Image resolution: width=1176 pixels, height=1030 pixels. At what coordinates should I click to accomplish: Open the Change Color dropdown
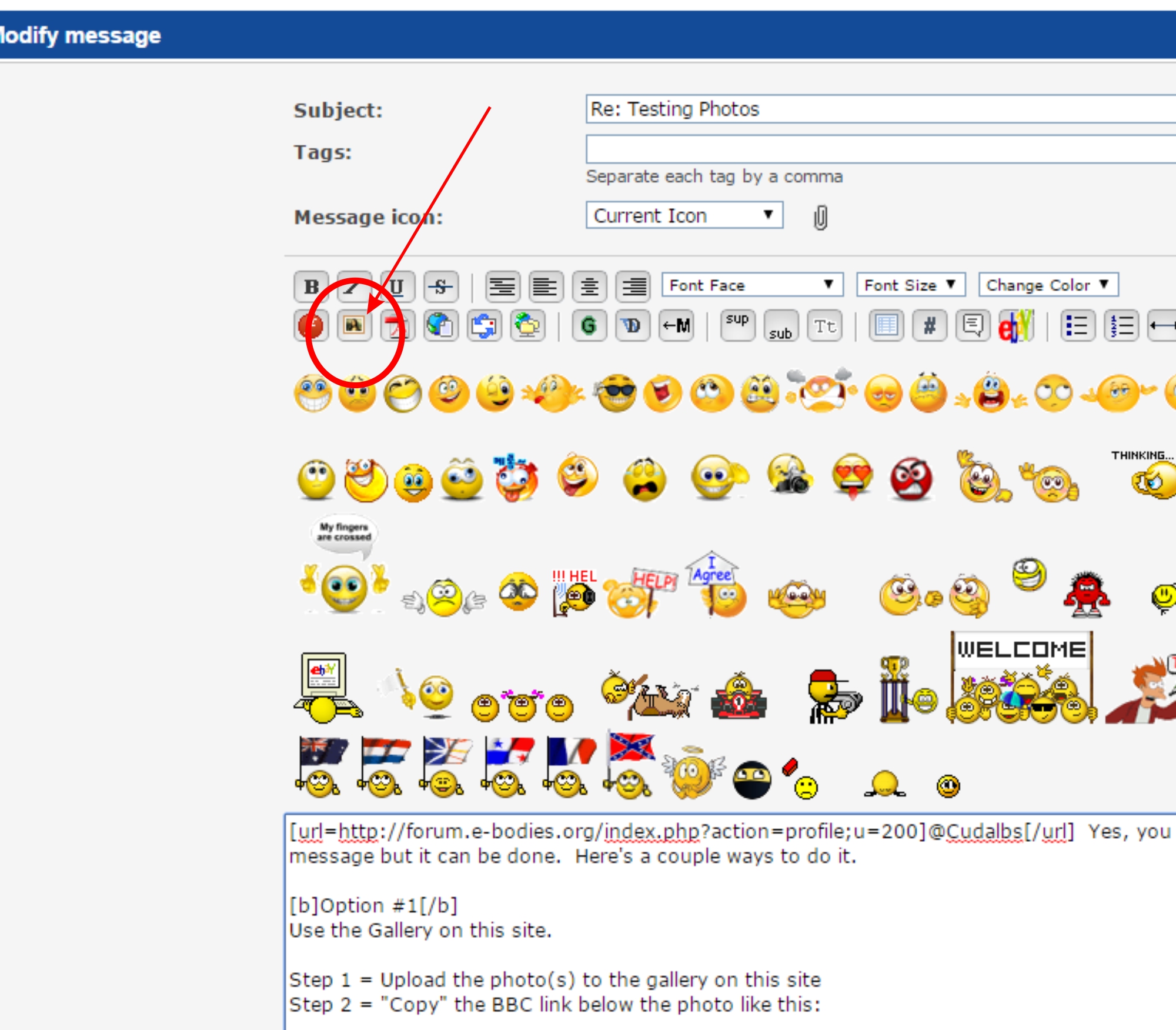1048,285
